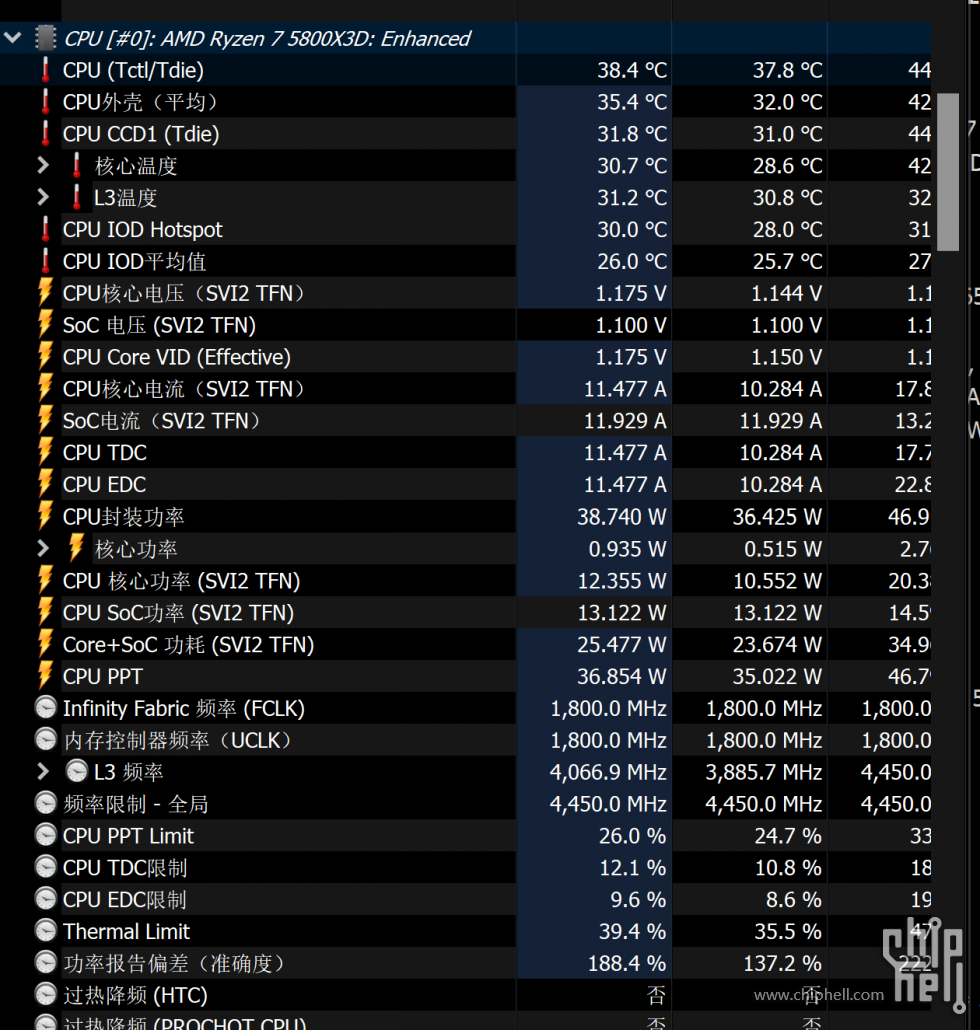The image size is (980, 1030).
Task: Select the SoC 电压 (SVI2 TFN) label
Action: tap(160, 325)
